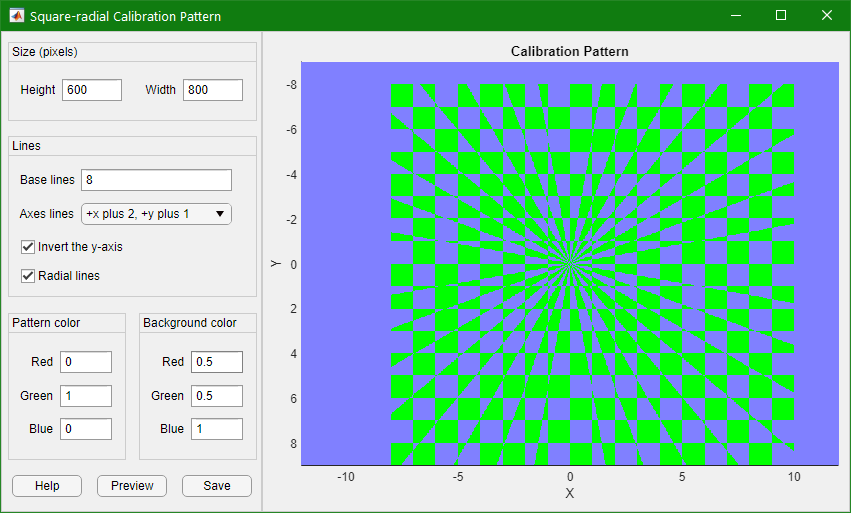Click the Height input field
The height and width of the screenshot is (513, 851).
[x=91, y=90]
